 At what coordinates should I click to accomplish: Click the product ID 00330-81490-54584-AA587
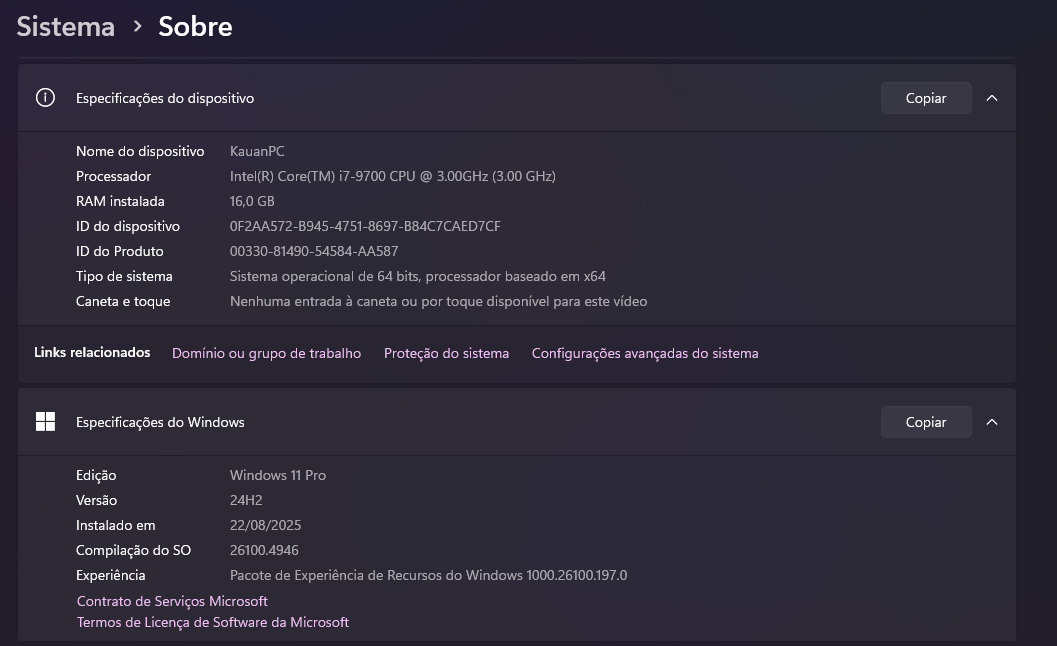[x=314, y=251]
